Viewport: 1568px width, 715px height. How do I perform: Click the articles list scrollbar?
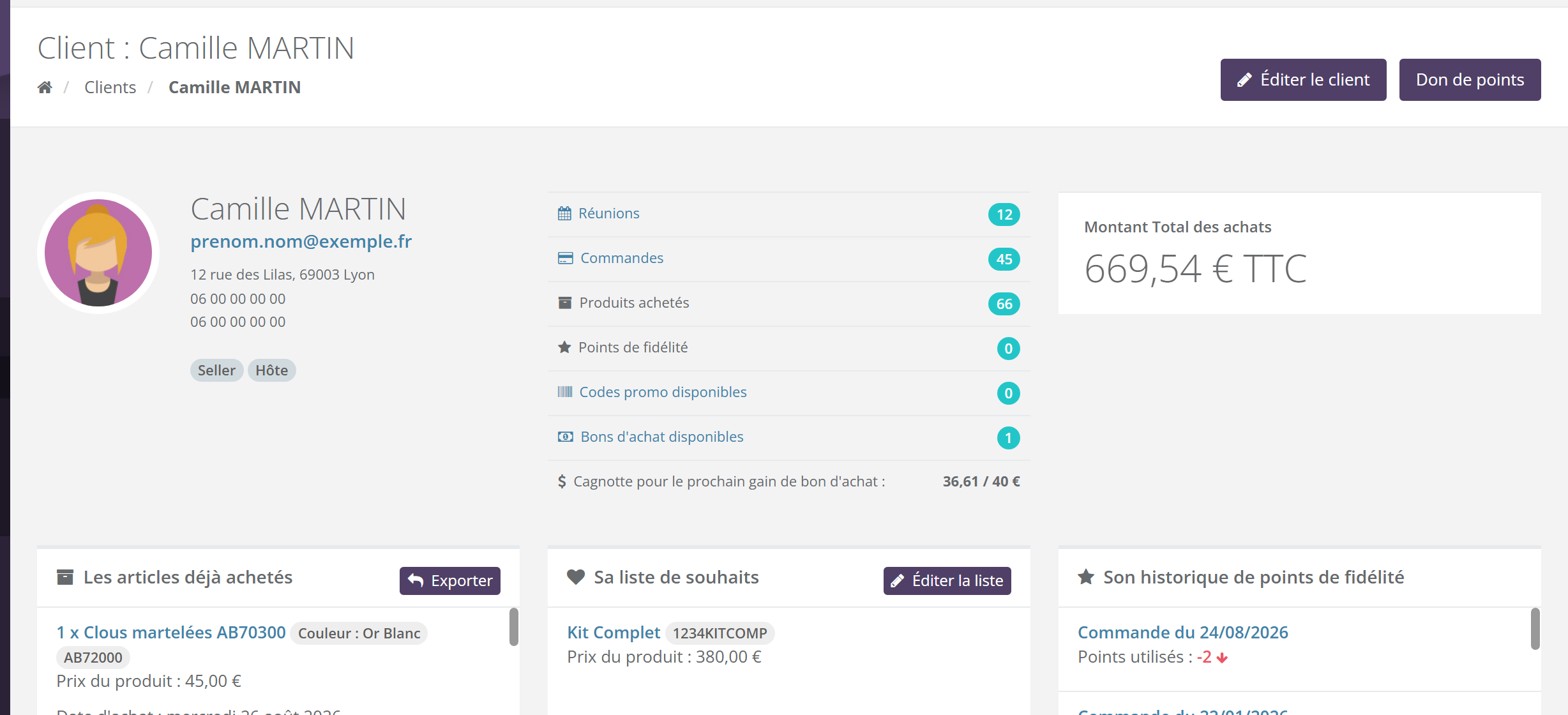click(513, 628)
